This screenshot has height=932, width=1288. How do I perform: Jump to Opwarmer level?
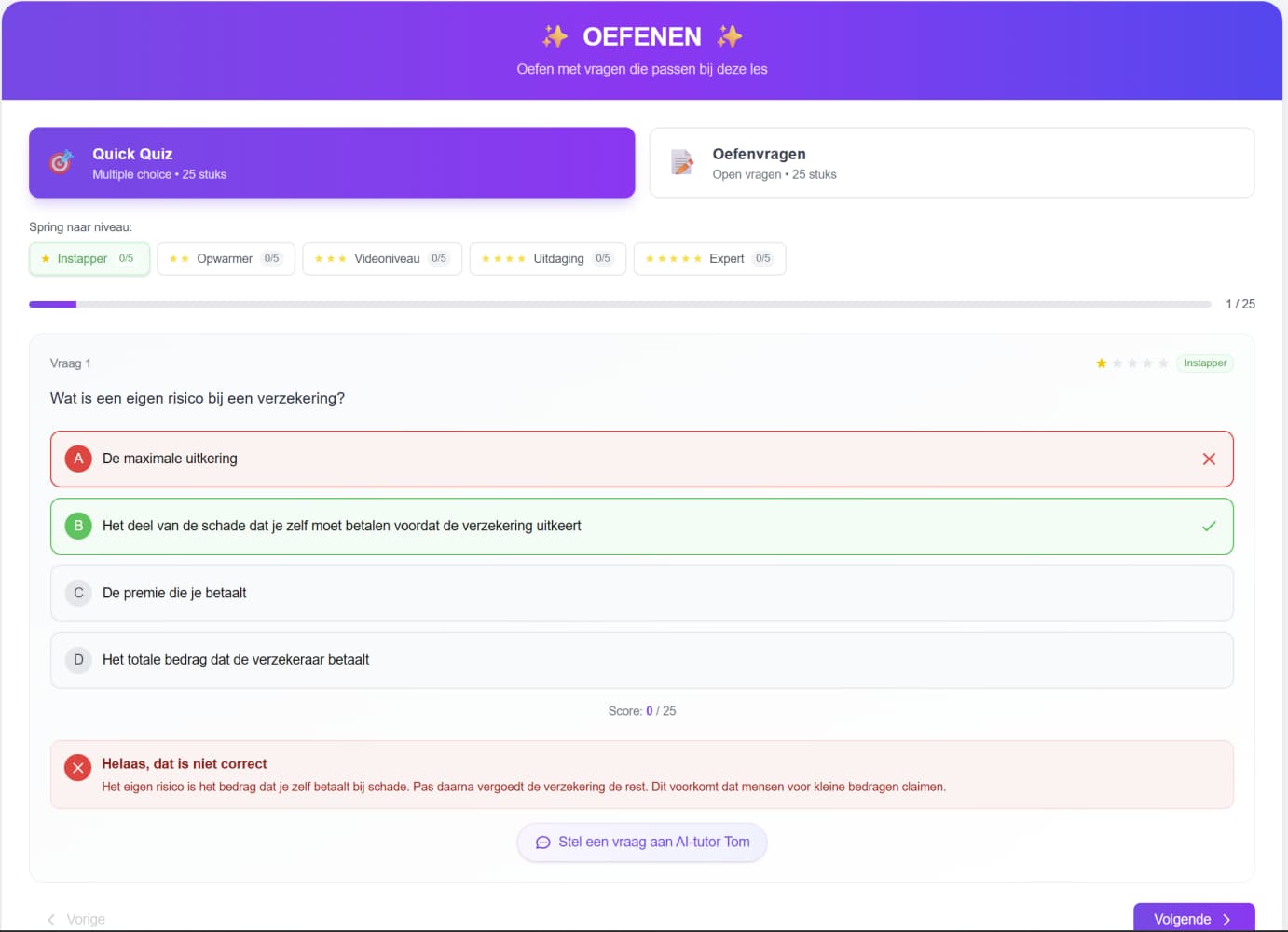(x=226, y=259)
